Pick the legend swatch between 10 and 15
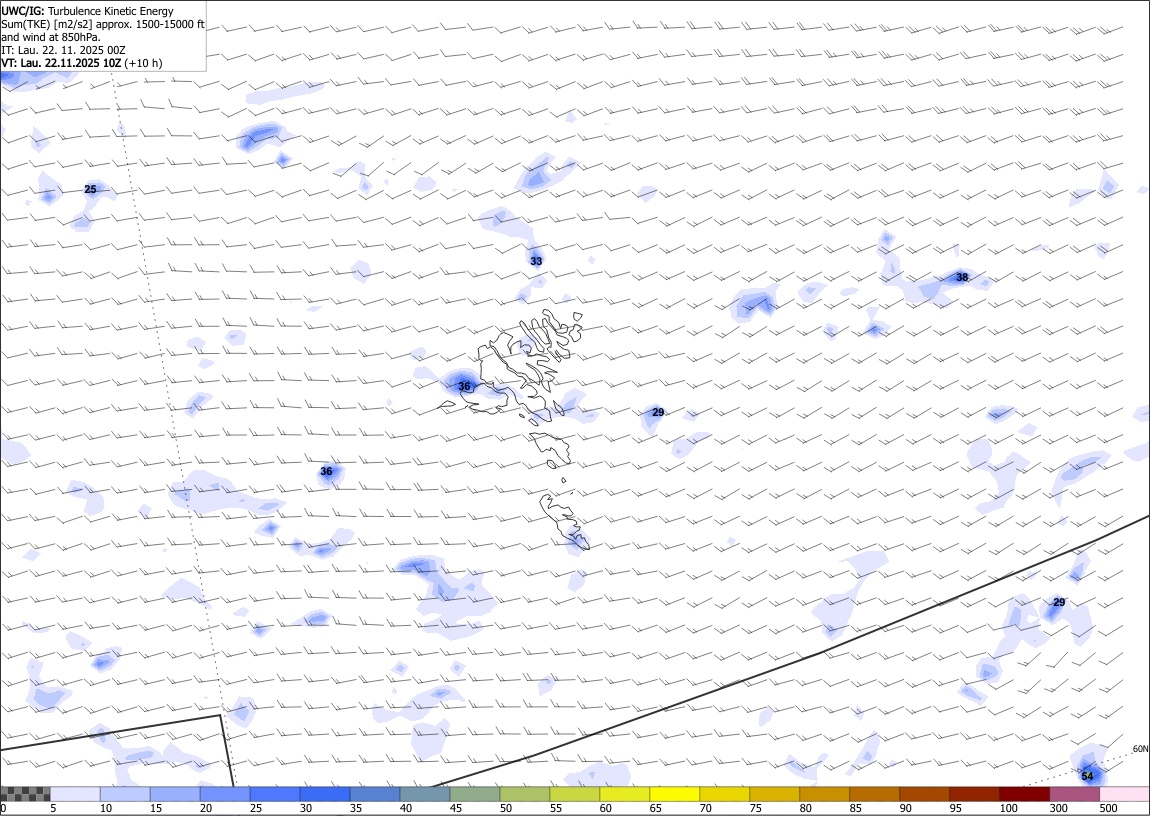Screen dimensions: 1150x816 point(125,794)
